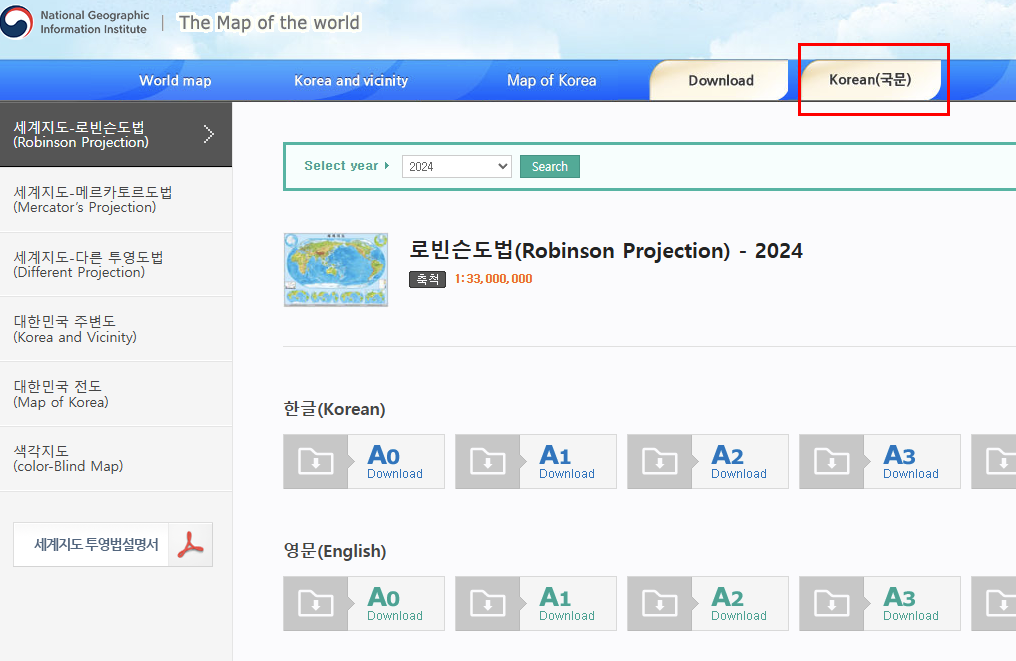Download the Korean A3 map
This screenshot has width=1016, height=661.
[911, 461]
